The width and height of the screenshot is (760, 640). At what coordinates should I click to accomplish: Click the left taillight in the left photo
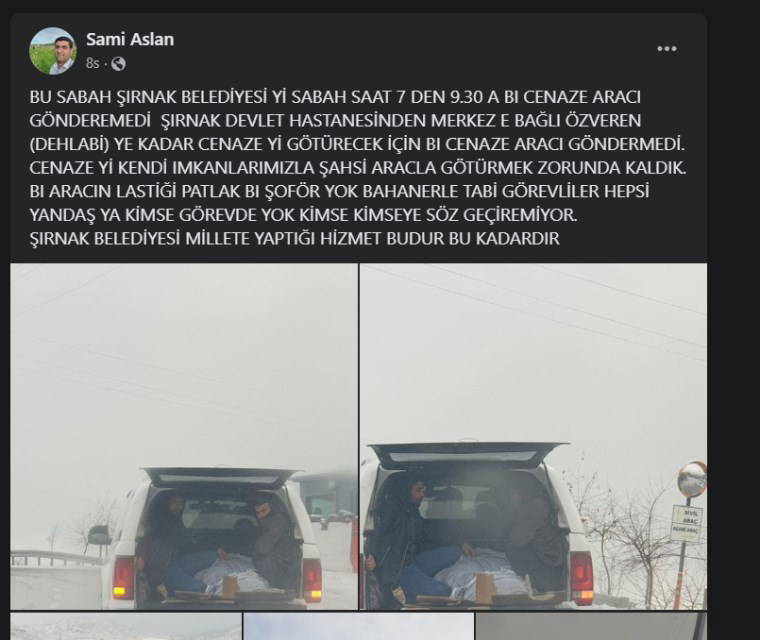point(123,577)
